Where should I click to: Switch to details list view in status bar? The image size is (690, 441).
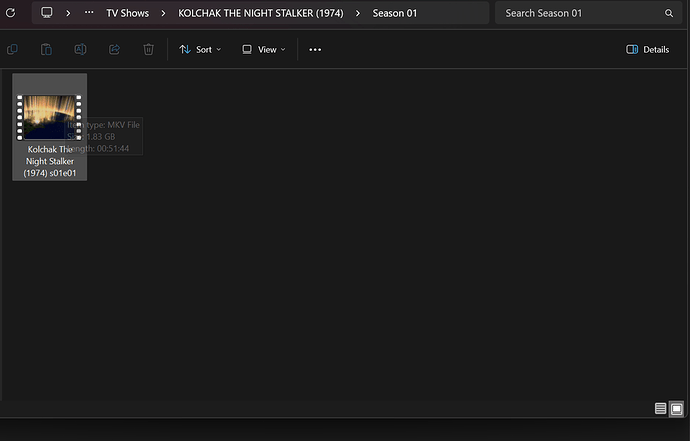click(660, 408)
